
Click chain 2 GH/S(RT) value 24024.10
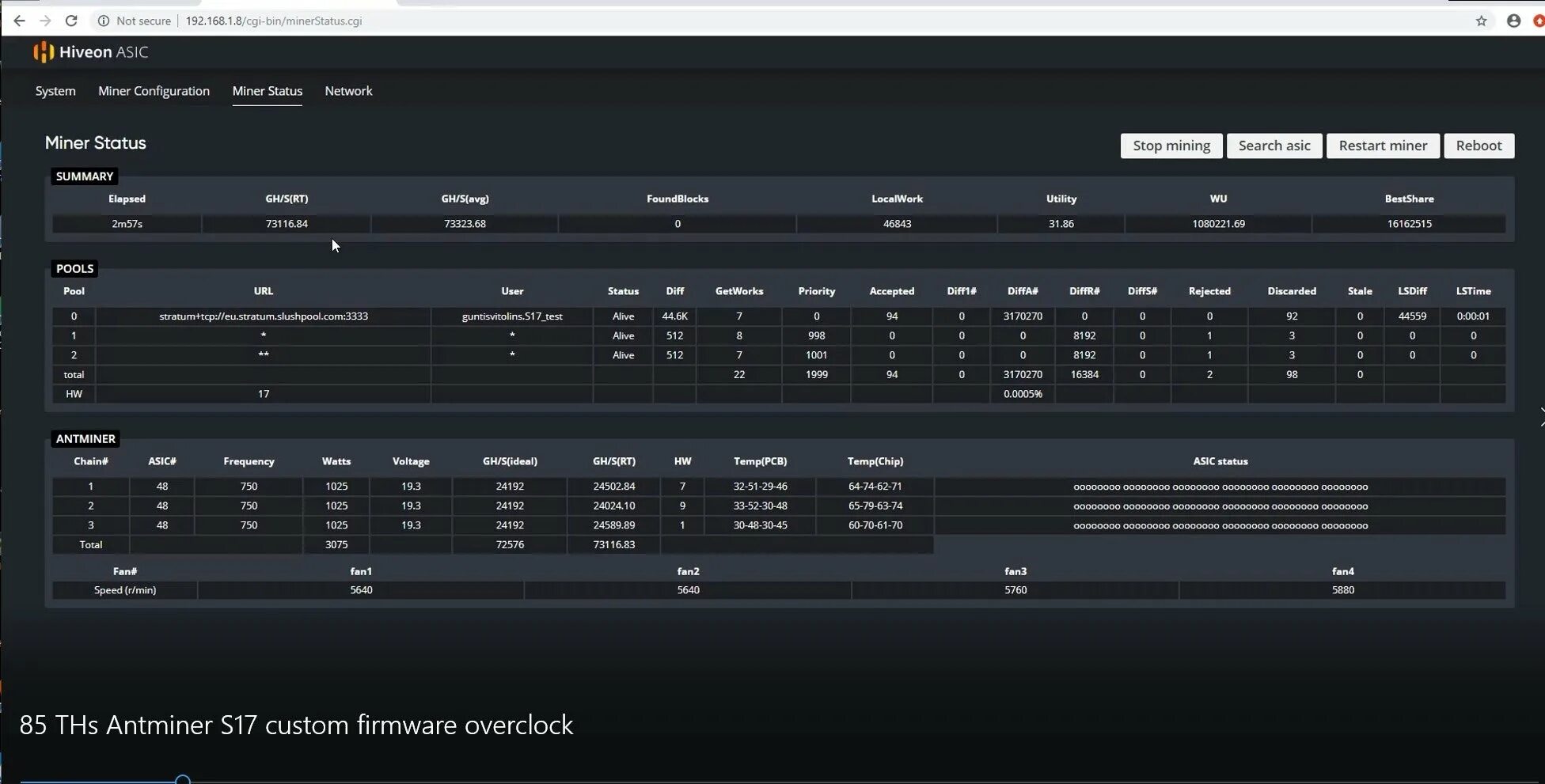(614, 506)
